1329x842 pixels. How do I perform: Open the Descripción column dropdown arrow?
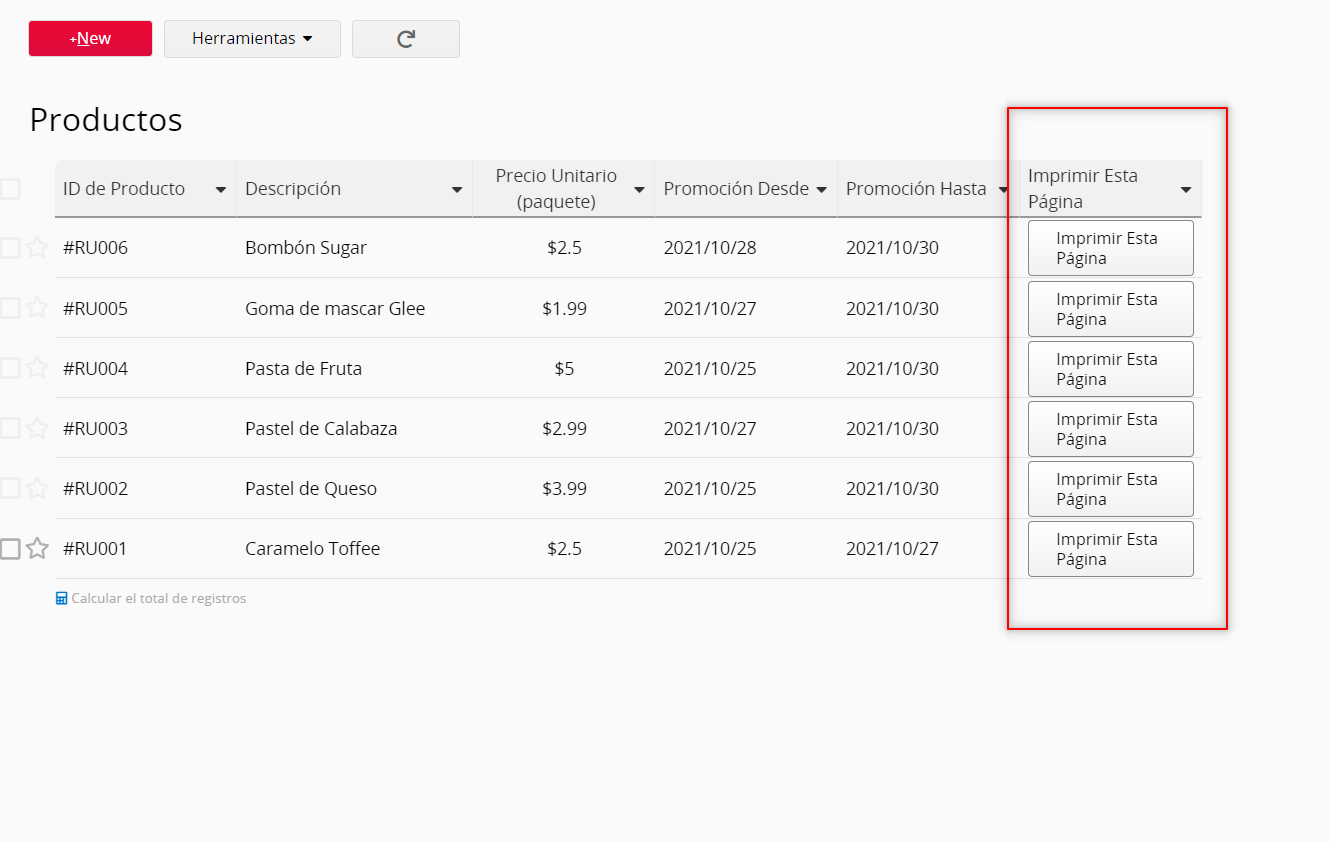click(457, 189)
